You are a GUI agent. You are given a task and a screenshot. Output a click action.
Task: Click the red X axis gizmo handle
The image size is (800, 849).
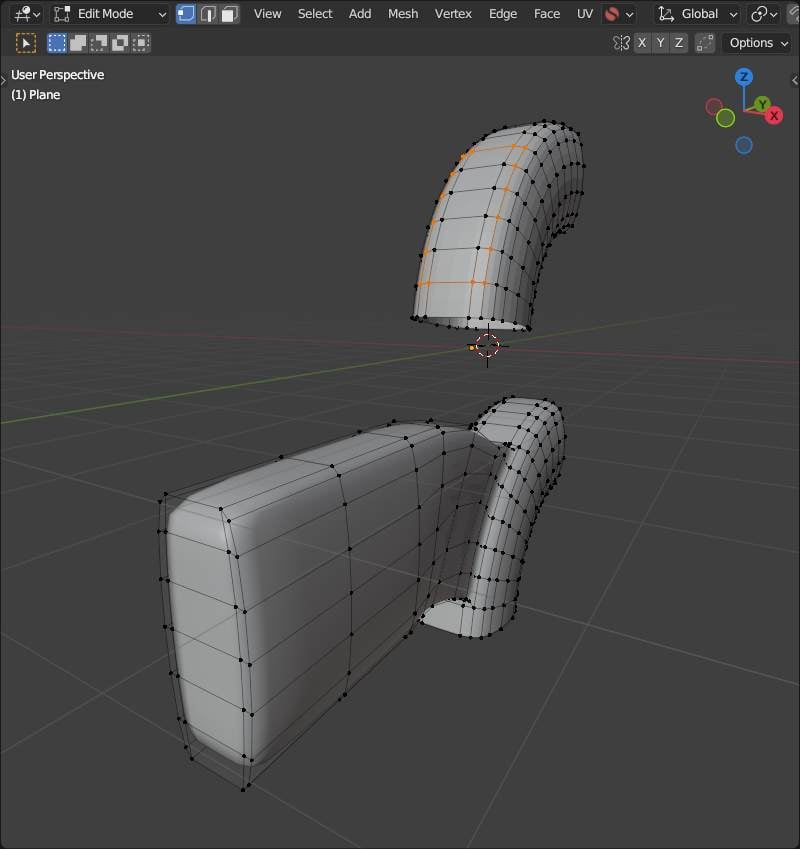pyautogui.click(x=774, y=115)
